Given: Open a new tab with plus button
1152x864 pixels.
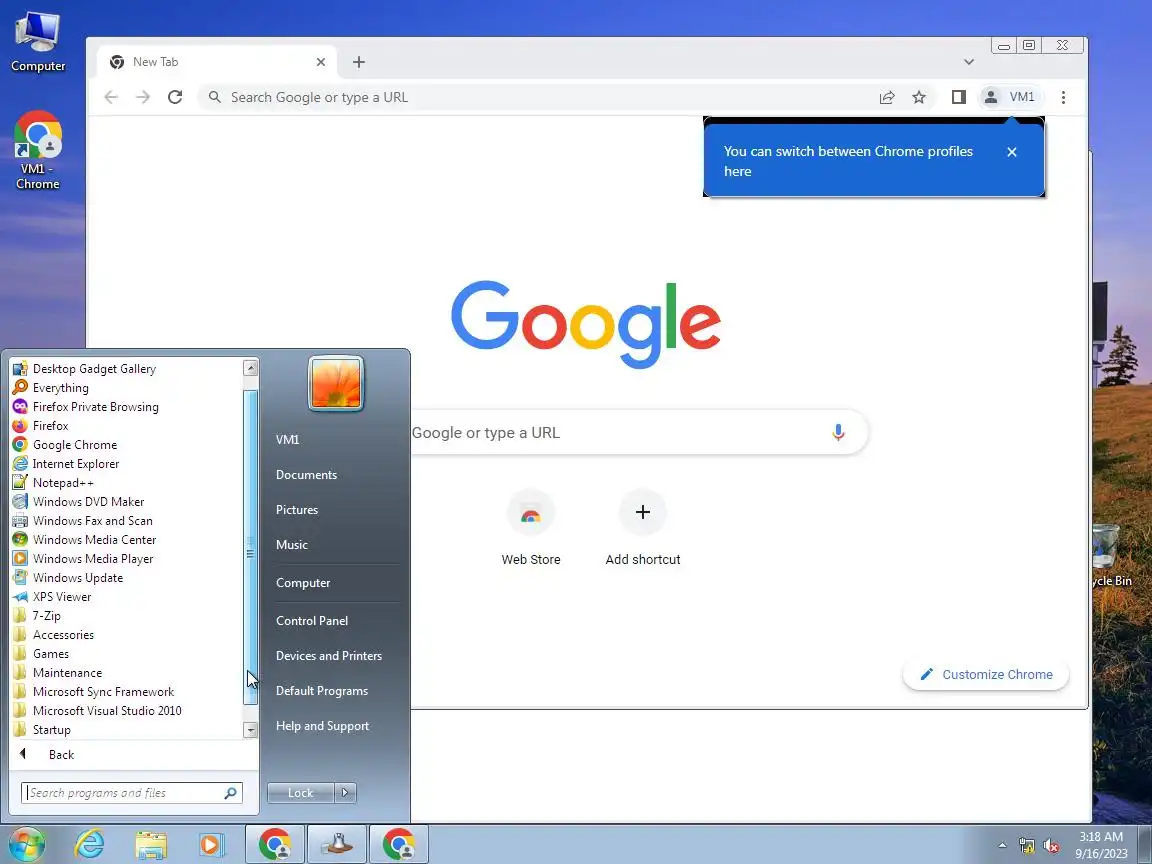Looking at the screenshot, I should (x=359, y=62).
